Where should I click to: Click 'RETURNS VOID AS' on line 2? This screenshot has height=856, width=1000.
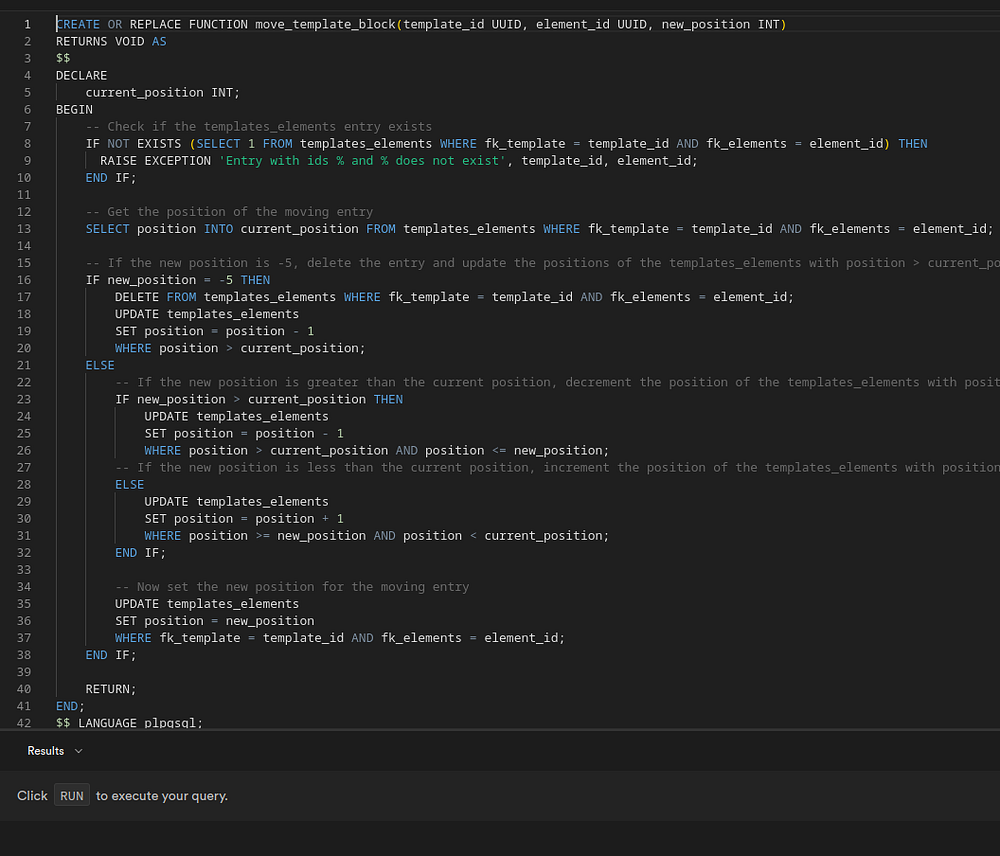coord(111,41)
